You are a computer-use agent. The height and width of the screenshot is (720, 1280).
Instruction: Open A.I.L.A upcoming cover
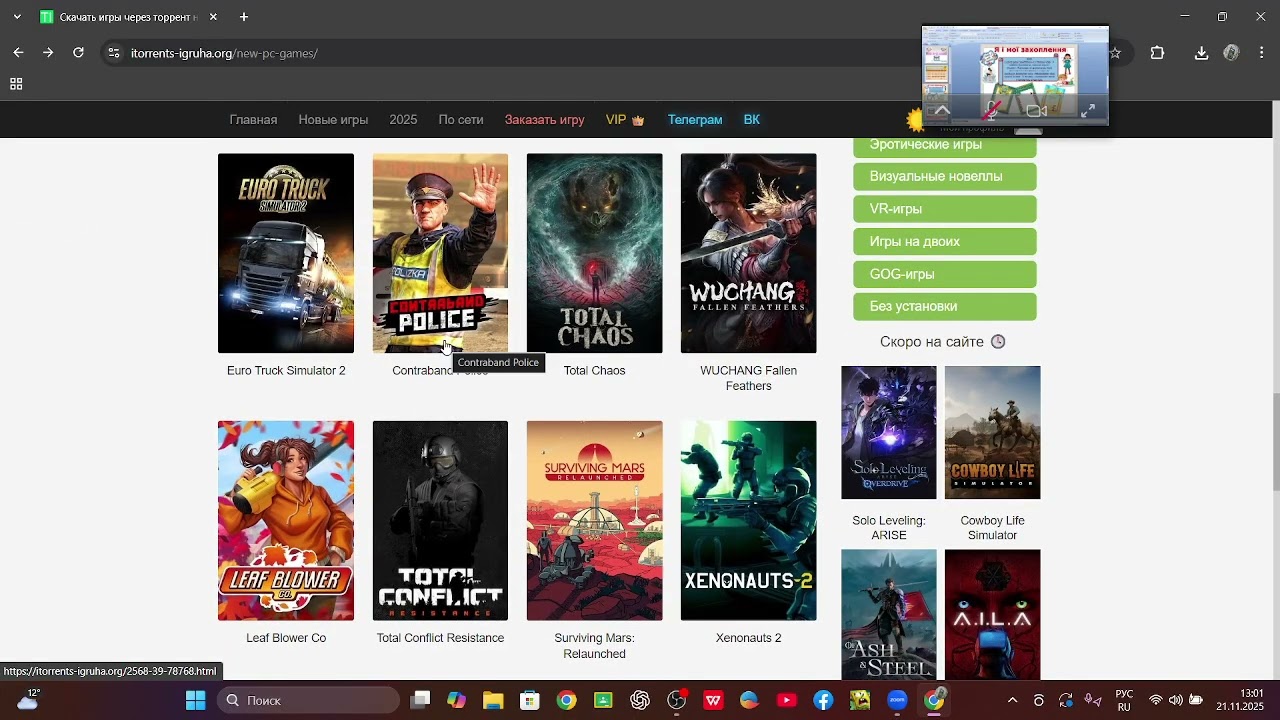[x=993, y=615]
